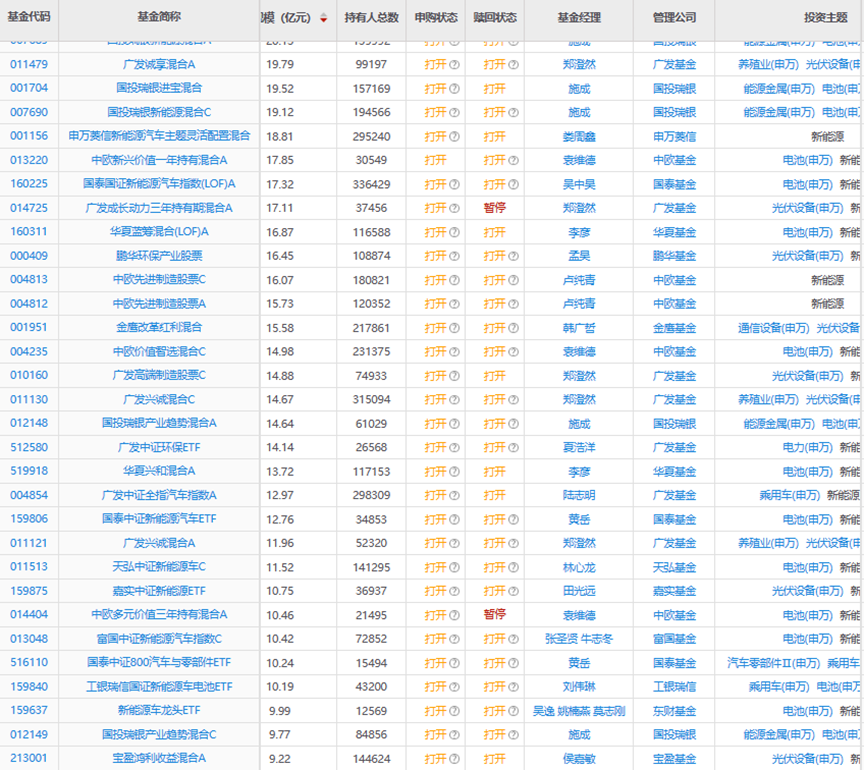Open the 金鹰改革红利混合 fund link
Image resolution: width=864 pixels, height=770 pixels.
159,328
